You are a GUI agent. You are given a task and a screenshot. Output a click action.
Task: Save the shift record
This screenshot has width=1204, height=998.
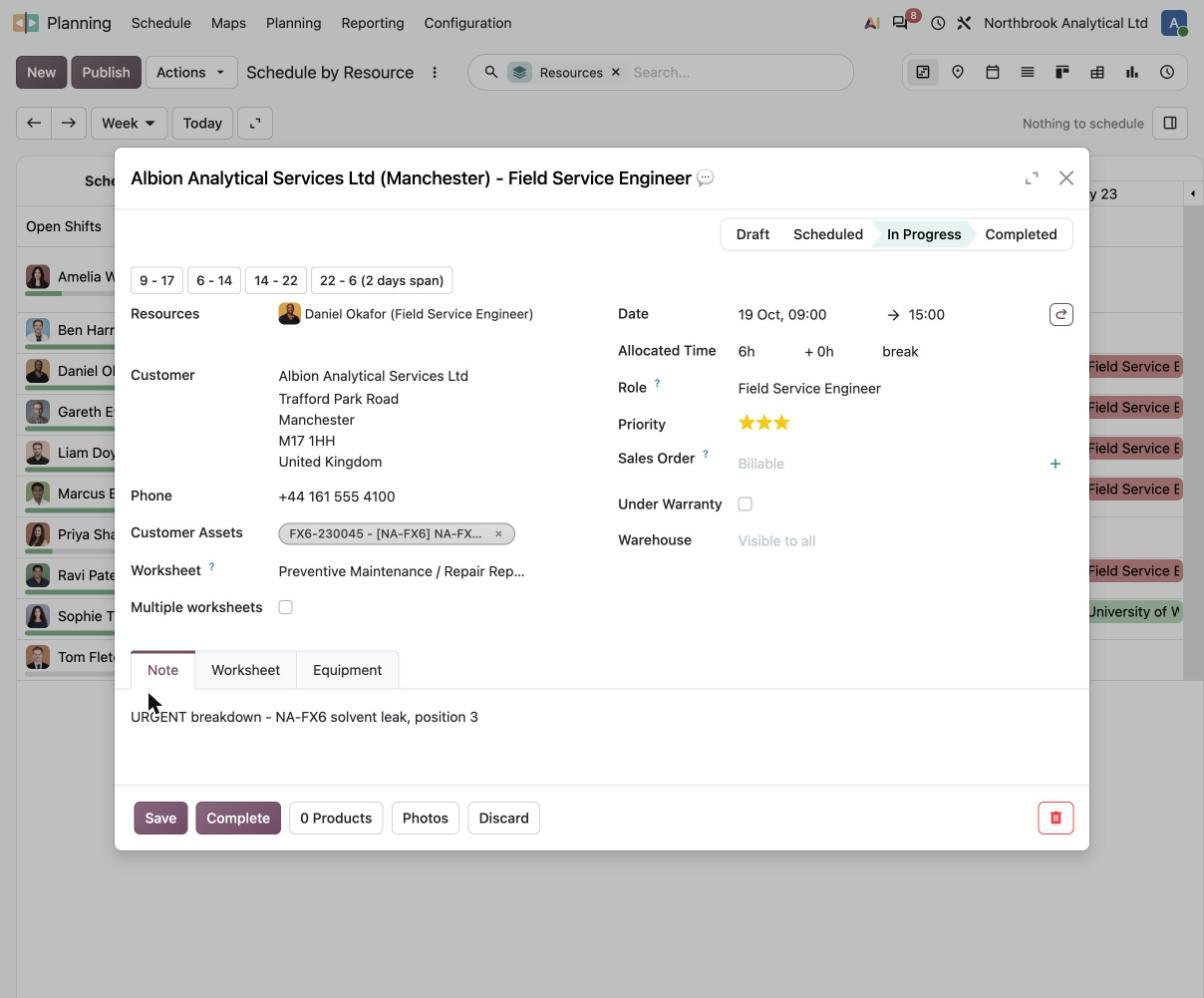[160, 818]
